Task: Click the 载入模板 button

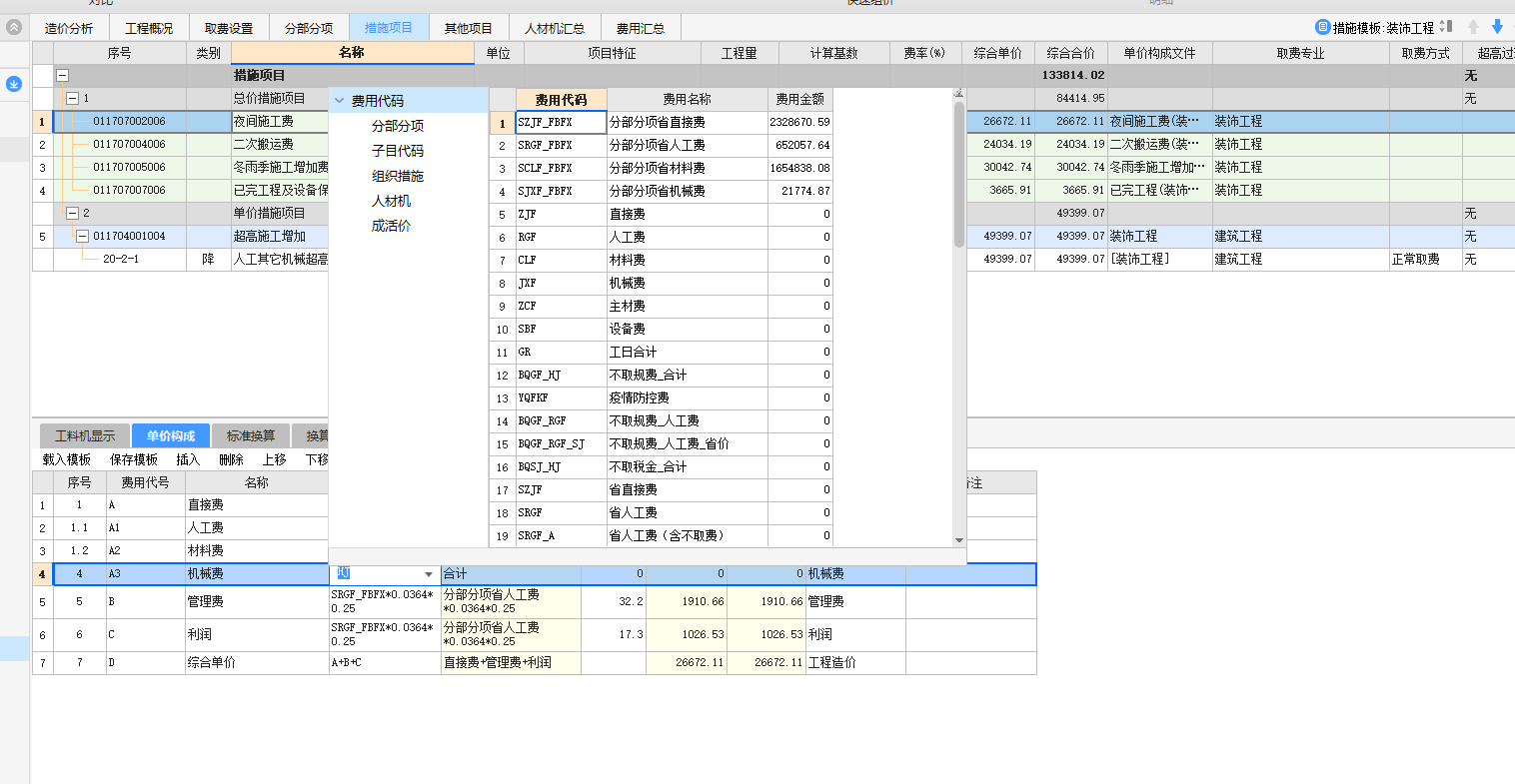Action: coord(67,459)
